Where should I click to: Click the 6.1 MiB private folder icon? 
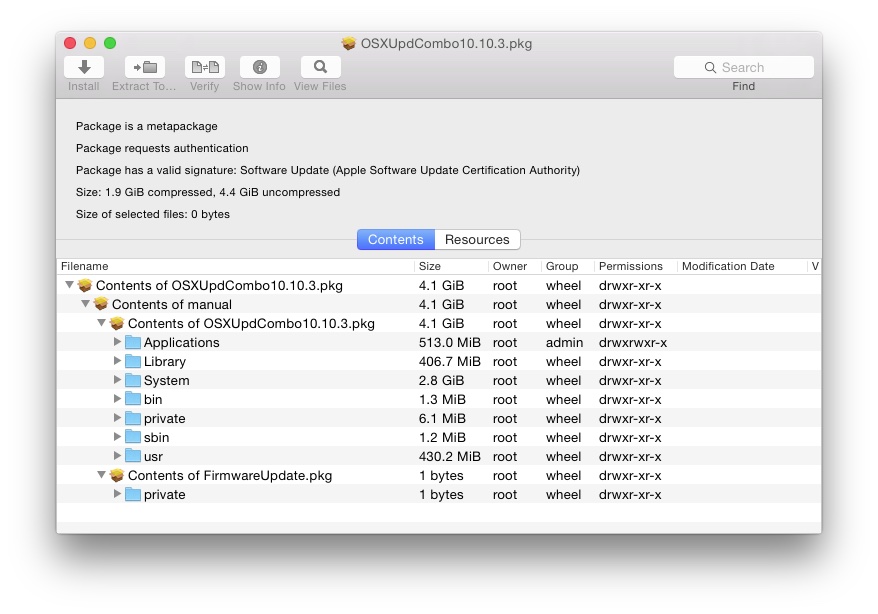click(x=133, y=419)
